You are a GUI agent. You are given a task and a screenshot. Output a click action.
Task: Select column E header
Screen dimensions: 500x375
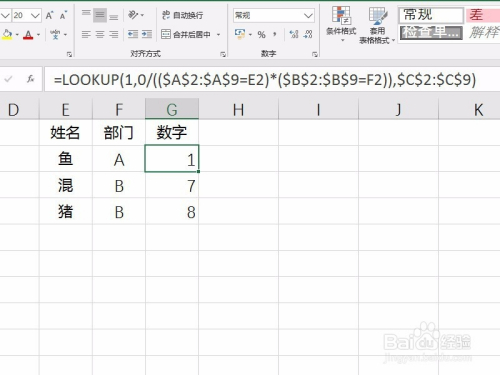tap(66, 110)
